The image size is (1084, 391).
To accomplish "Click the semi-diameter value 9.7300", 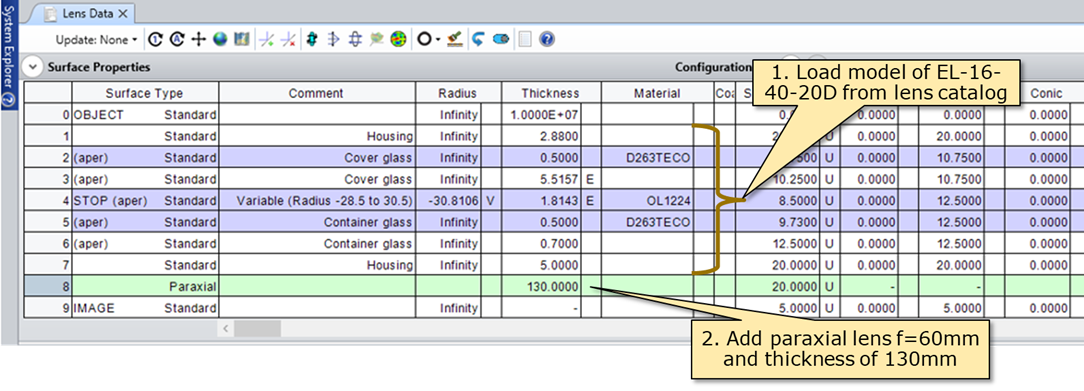I will click(778, 222).
